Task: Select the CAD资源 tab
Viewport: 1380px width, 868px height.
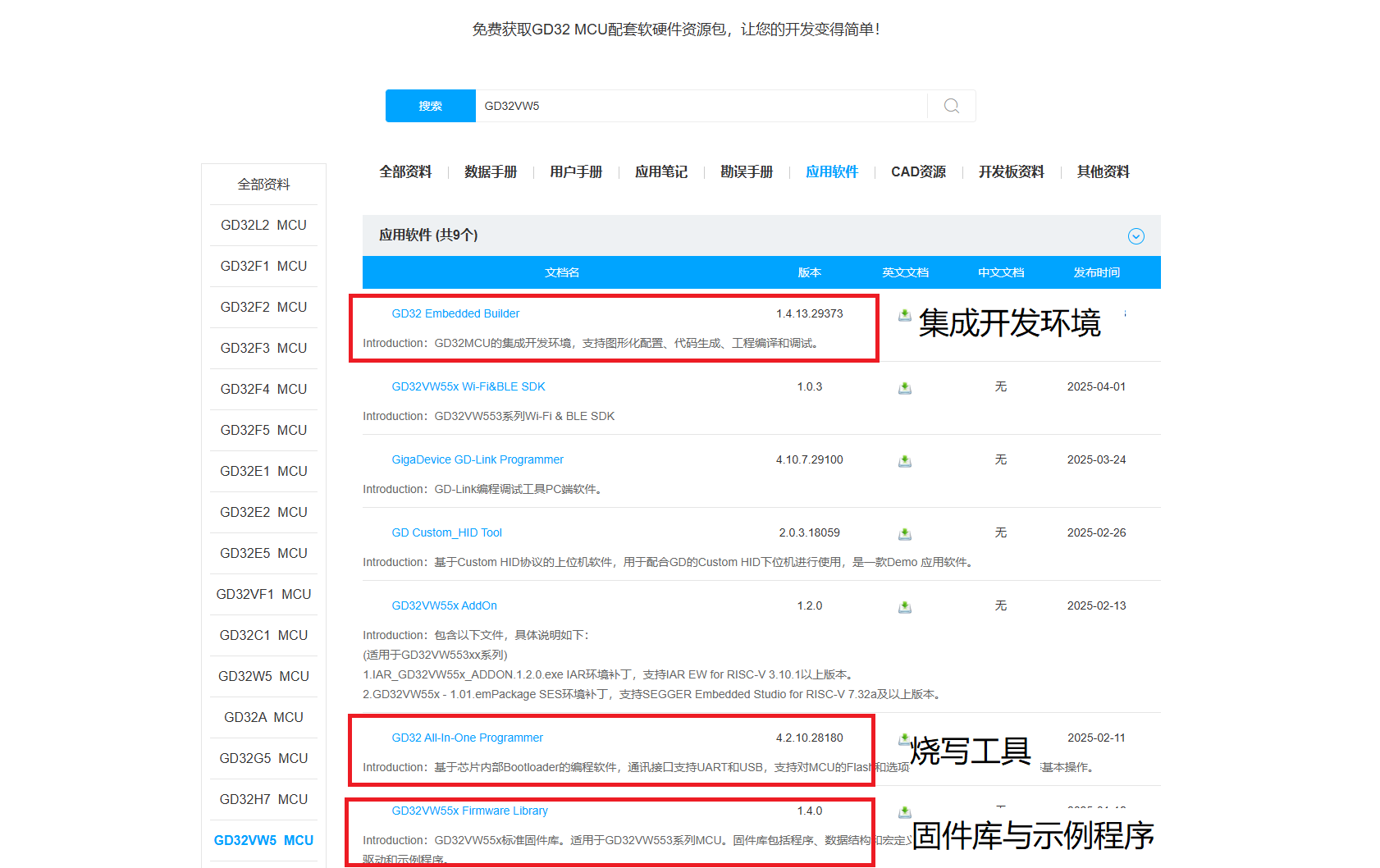Action: click(x=918, y=172)
